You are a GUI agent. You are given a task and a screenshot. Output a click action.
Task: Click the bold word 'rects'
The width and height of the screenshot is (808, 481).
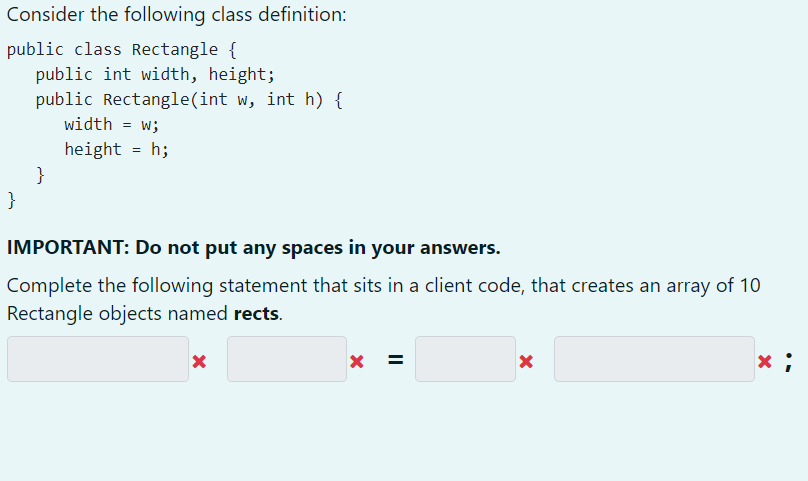[x=256, y=313]
